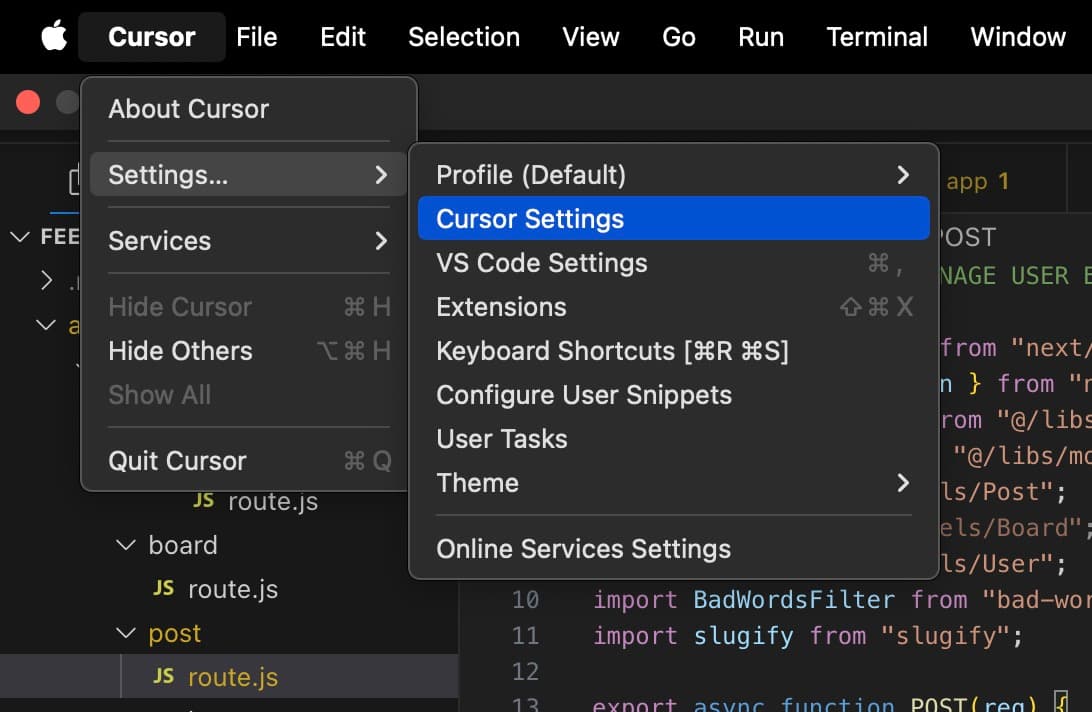This screenshot has width=1092, height=712.
Task: Expand the Theme submenu
Action: coord(673,483)
